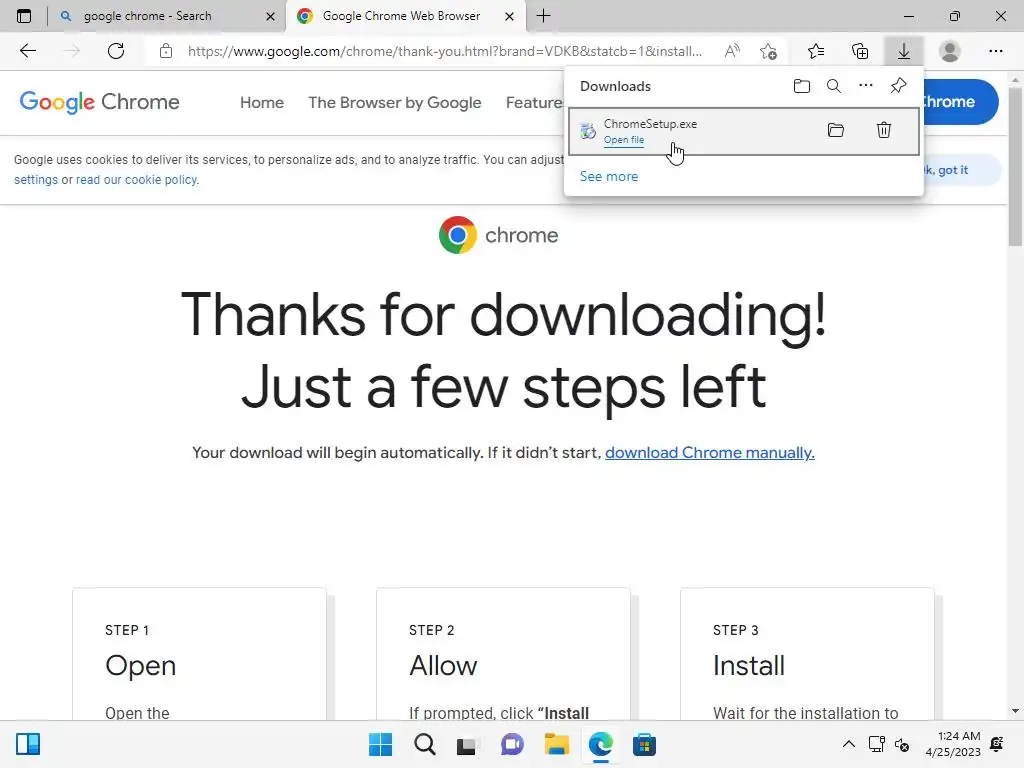Open Edge Settings and more menu
The width and height of the screenshot is (1024, 768).
tap(995, 51)
